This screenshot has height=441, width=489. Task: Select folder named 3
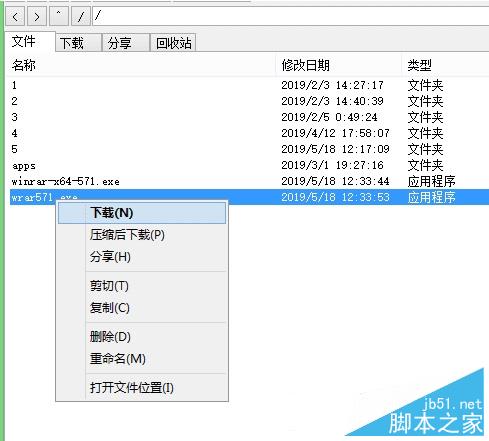[14, 117]
